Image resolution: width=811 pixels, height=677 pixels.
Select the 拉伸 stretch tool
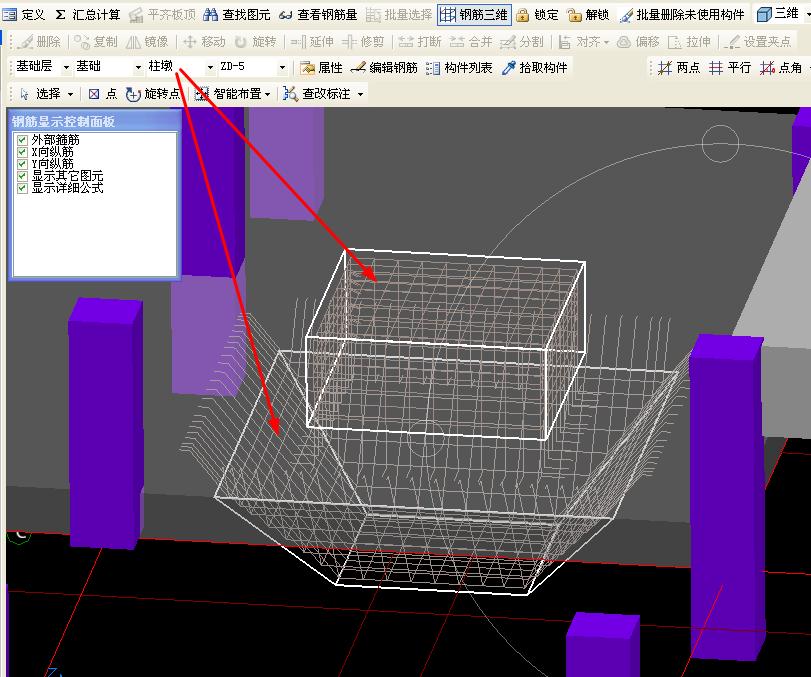click(x=689, y=41)
